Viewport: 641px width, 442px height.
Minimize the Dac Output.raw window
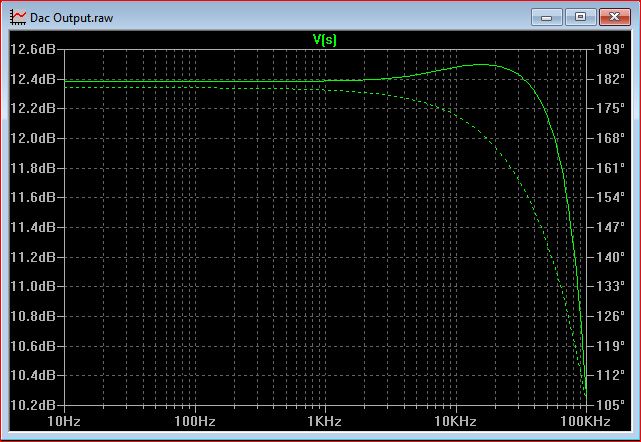coord(547,17)
